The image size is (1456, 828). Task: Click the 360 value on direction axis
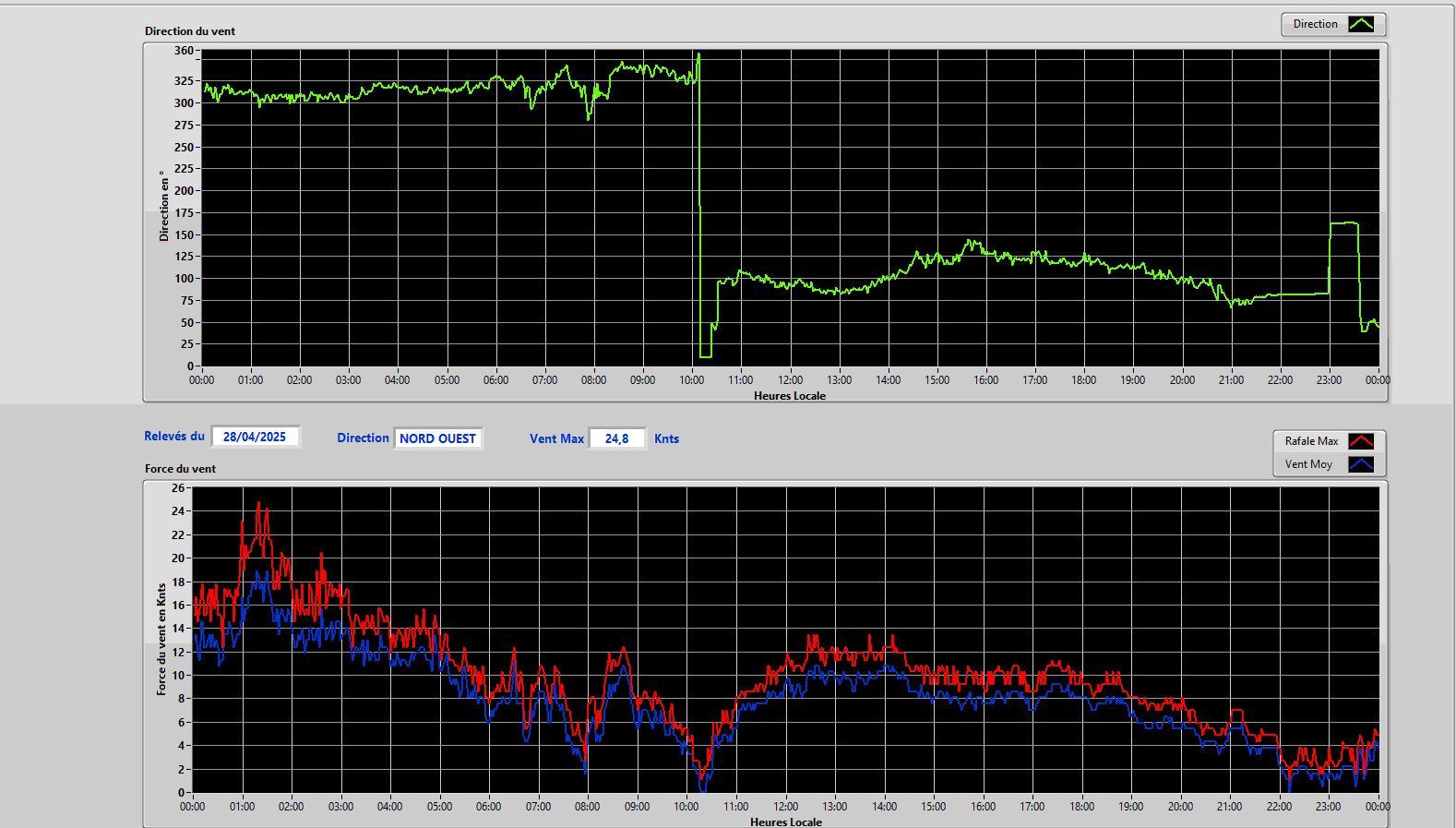[x=184, y=51]
